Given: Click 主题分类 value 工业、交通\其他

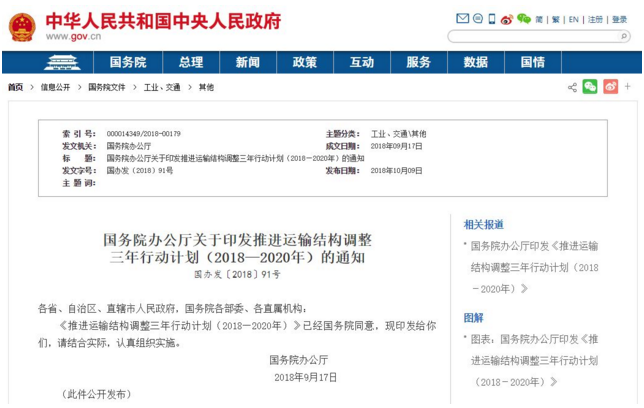Looking at the screenshot, I should pyautogui.click(x=398, y=134).
